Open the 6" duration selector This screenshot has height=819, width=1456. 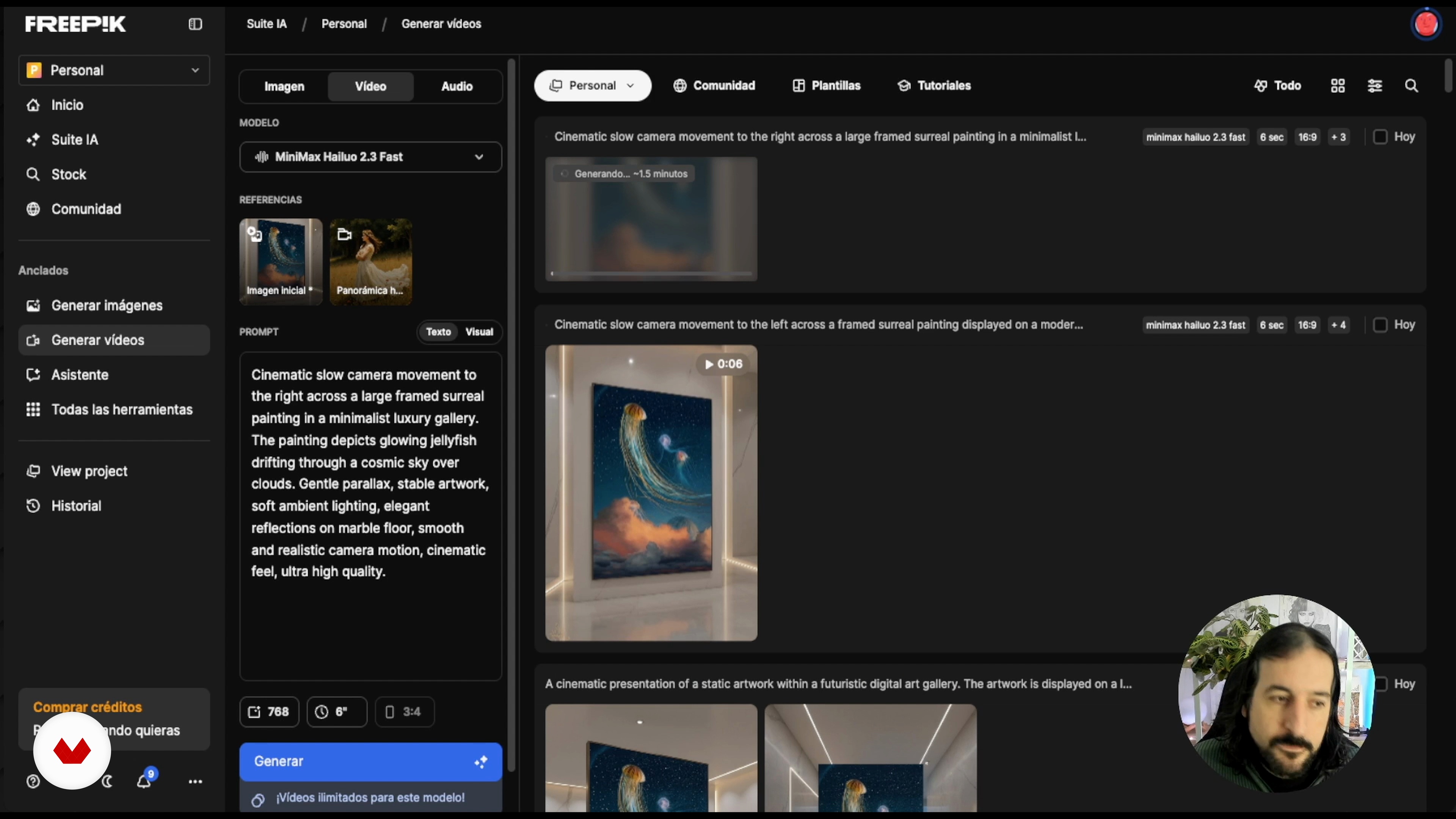pos(337,712)
